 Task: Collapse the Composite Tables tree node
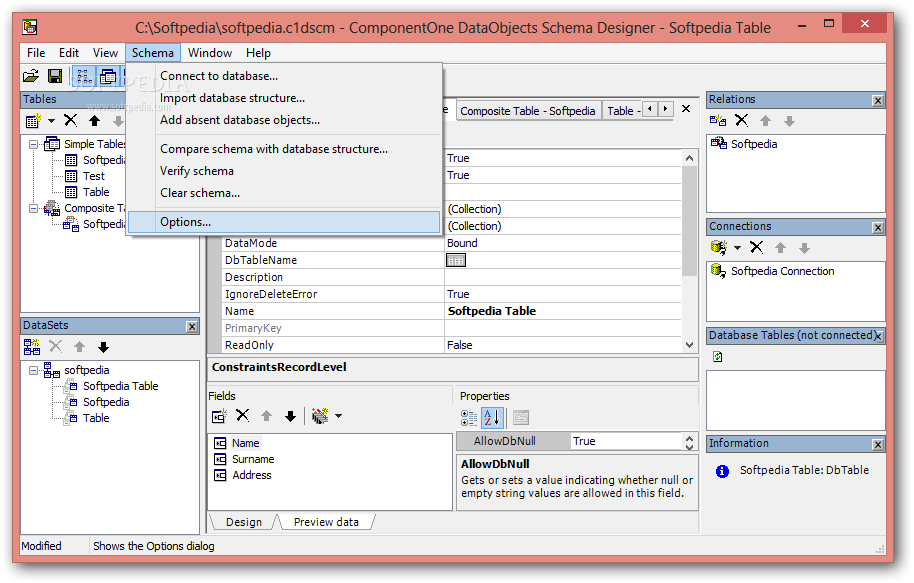(34, 208)
